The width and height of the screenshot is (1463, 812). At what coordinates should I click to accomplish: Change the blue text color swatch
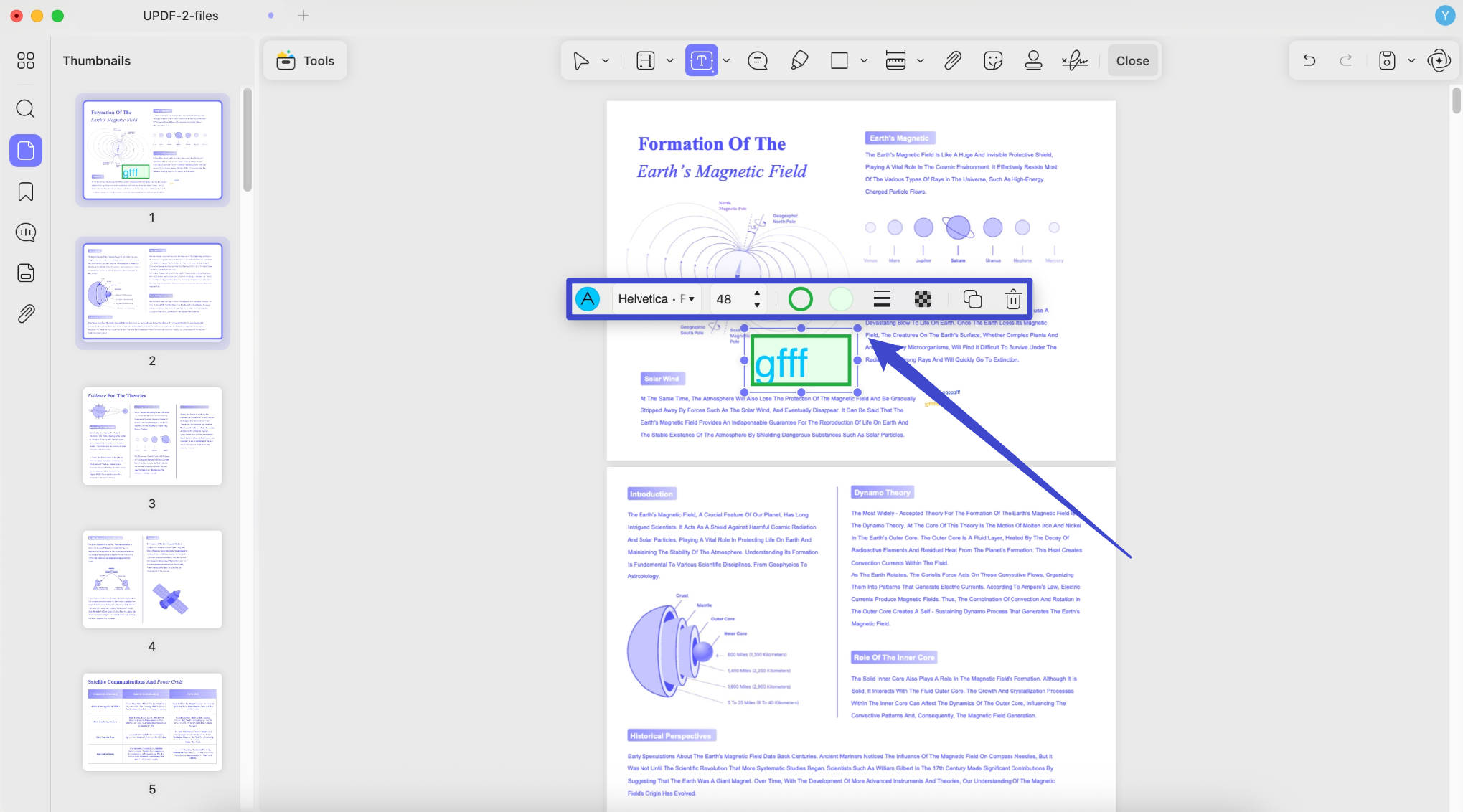[588, 299]
